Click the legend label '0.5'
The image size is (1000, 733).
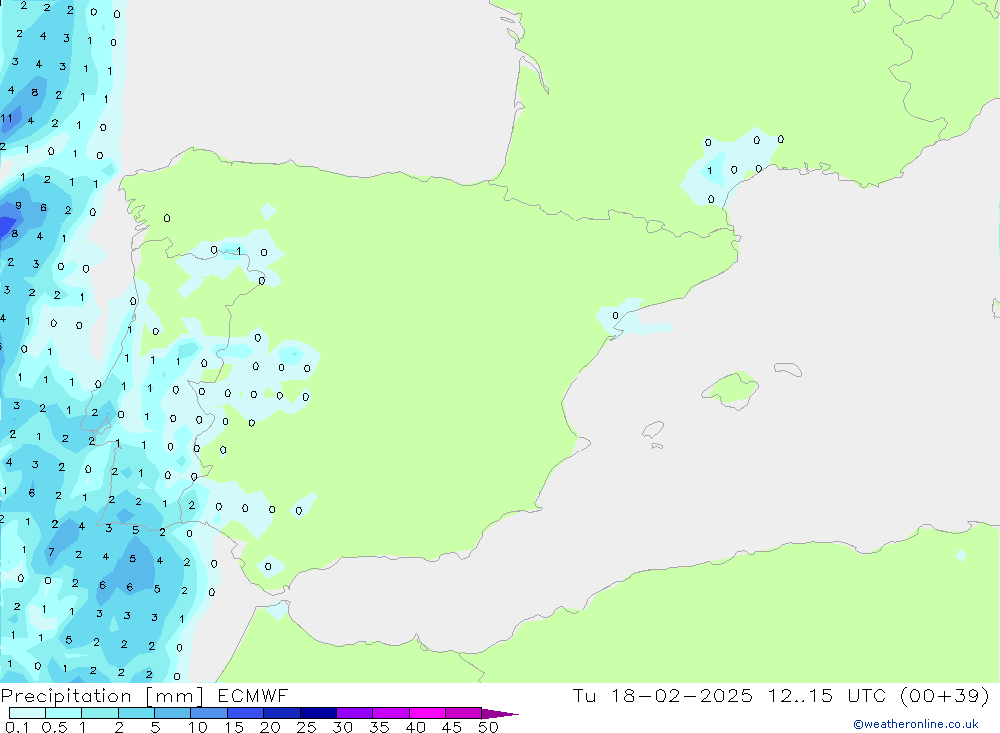(54, 727)
